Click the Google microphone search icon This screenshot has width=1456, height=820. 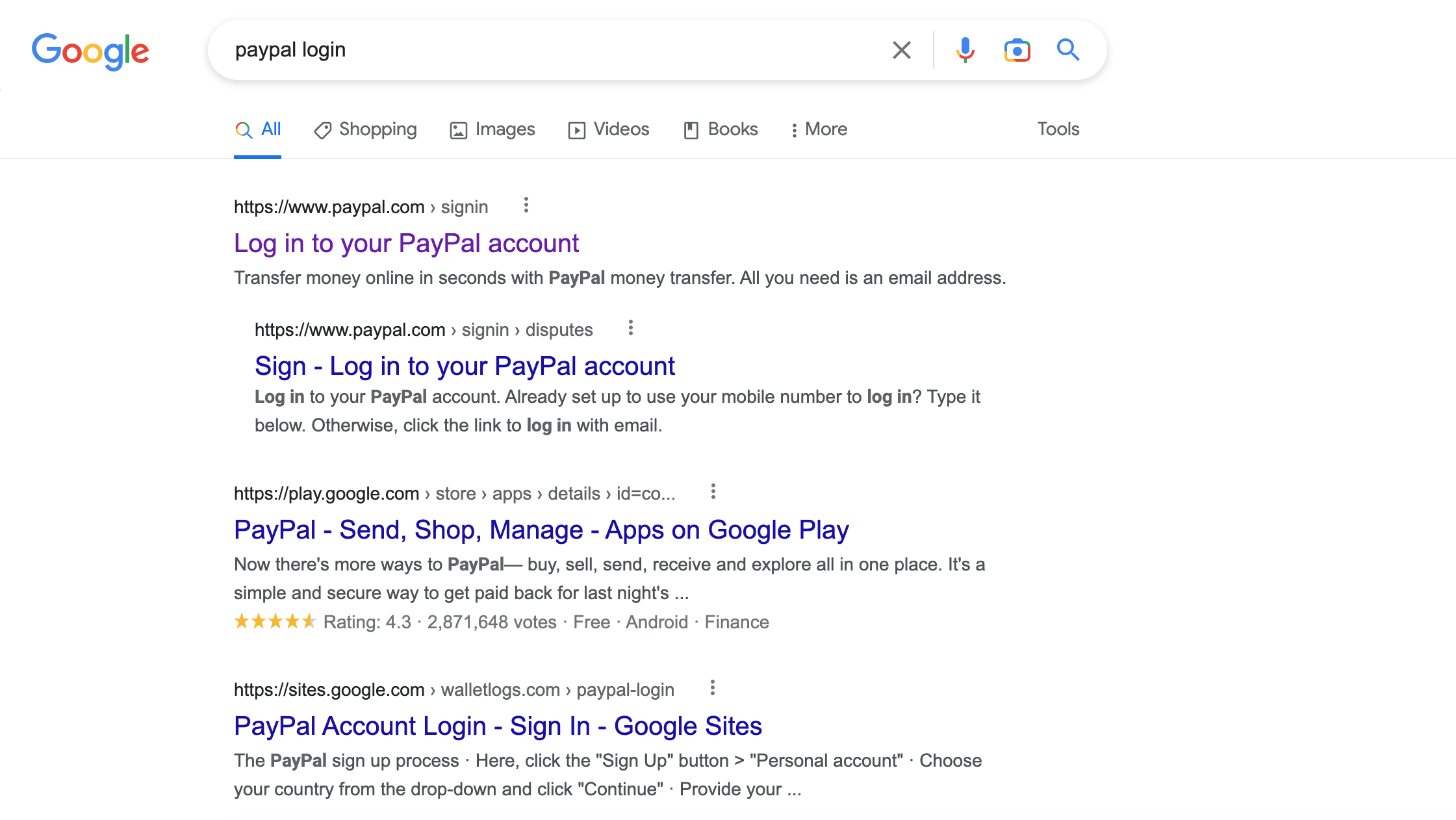click(x=962, y=49)
